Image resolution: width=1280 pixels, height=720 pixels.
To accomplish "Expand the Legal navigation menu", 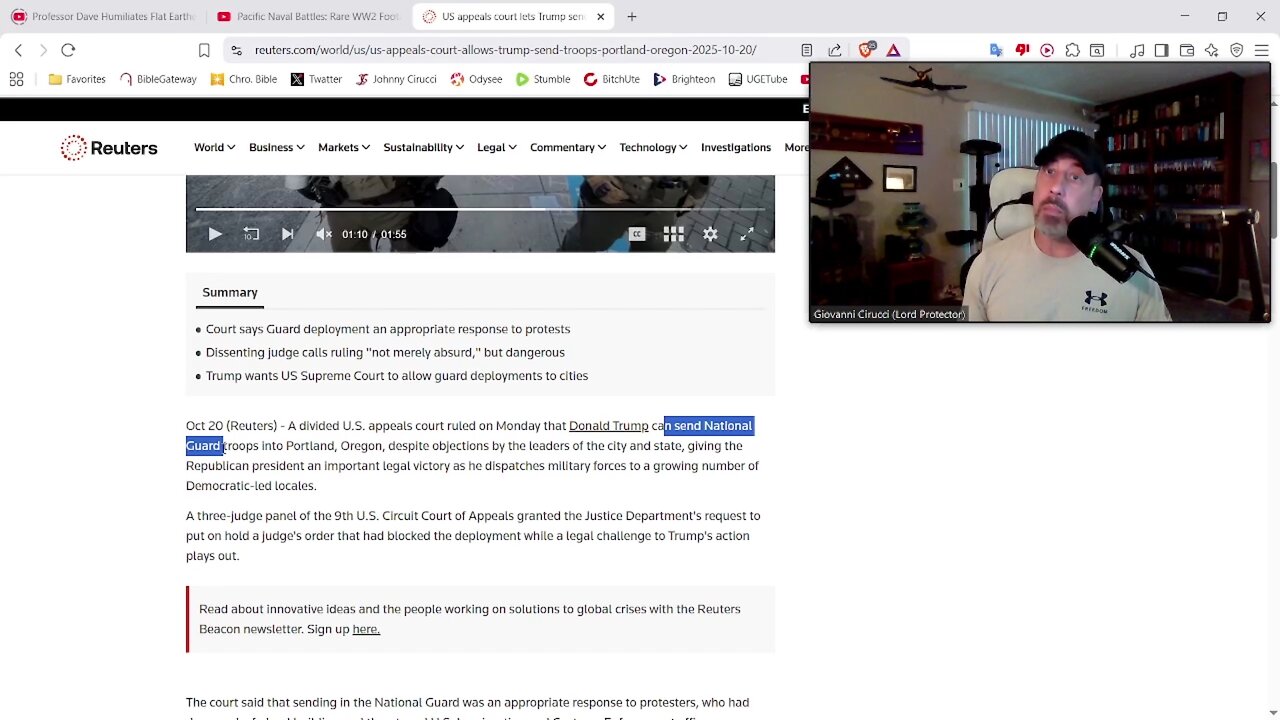I will [x=496, y=147].
